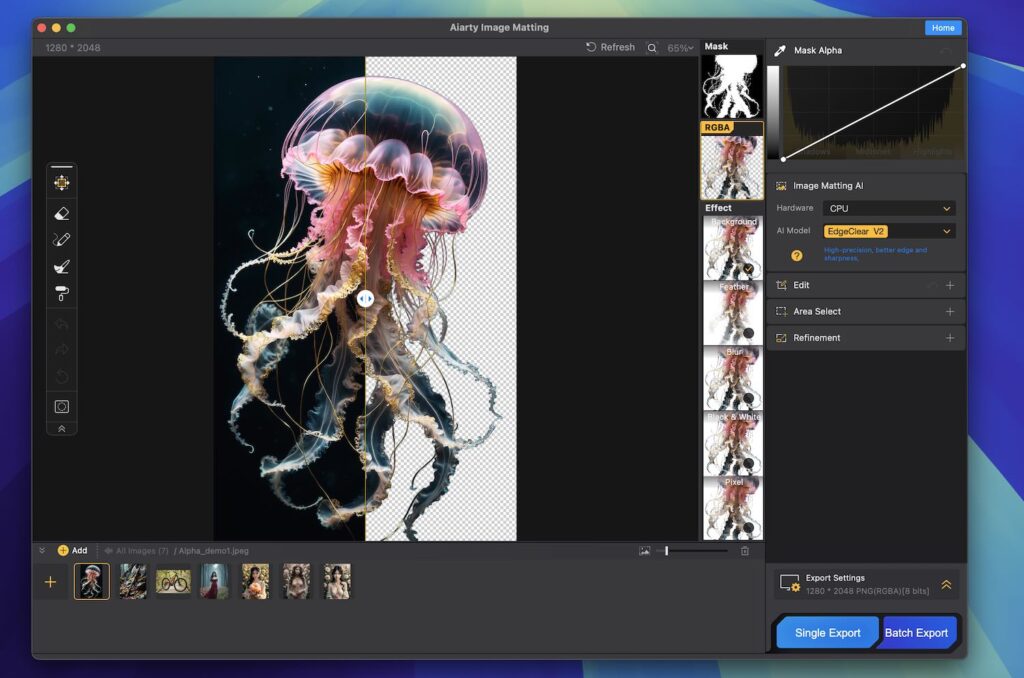Click the before/after split handle
This screenshot has width=1024, height=678.
(365, 299)
